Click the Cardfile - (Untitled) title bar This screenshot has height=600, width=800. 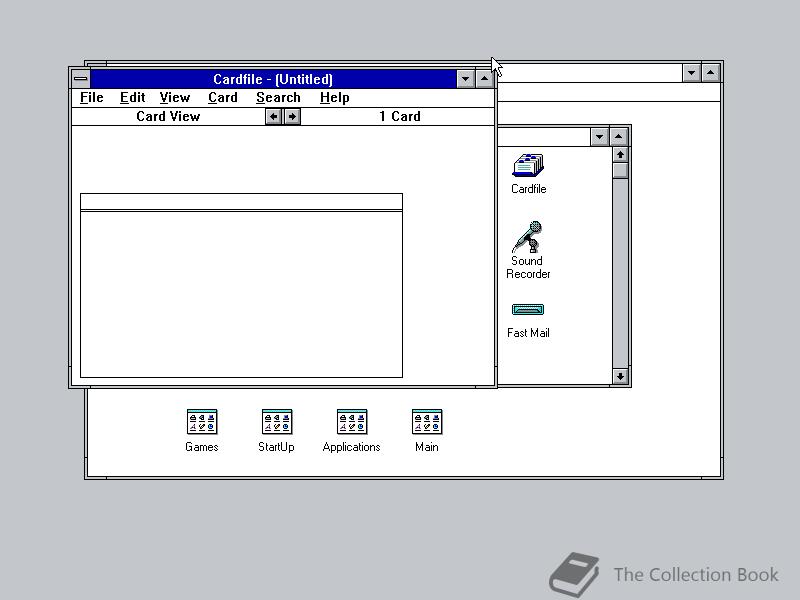(x=273, y=79)
